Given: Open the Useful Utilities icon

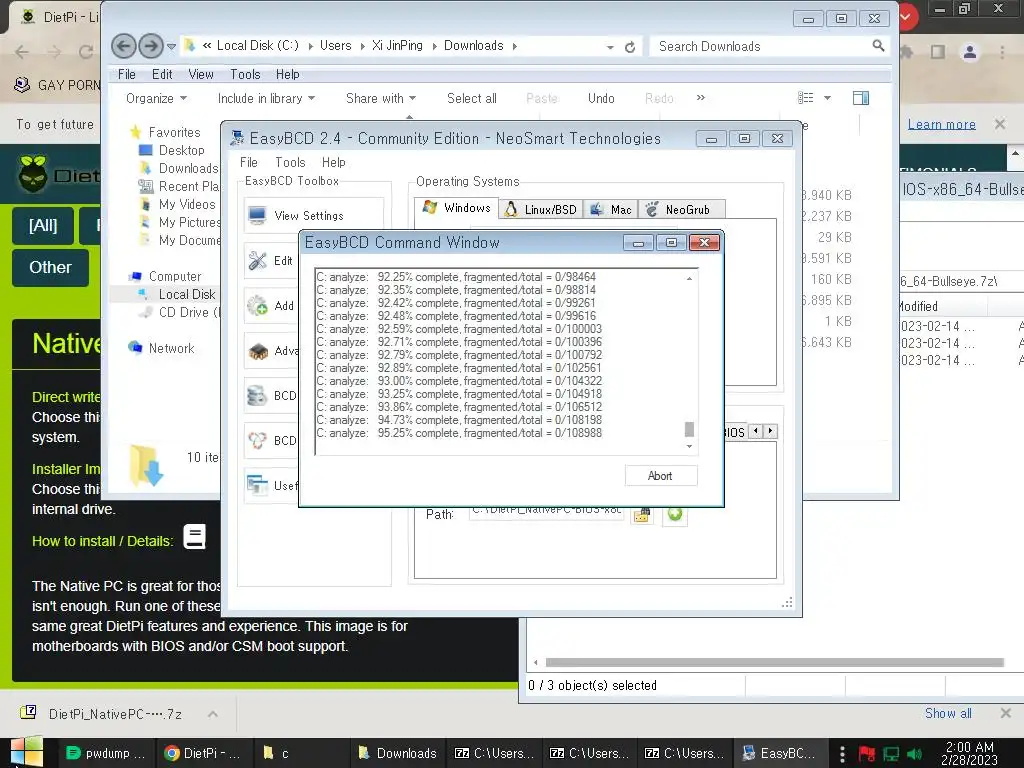Looking at the screenshot, I should tap(257, 485).
